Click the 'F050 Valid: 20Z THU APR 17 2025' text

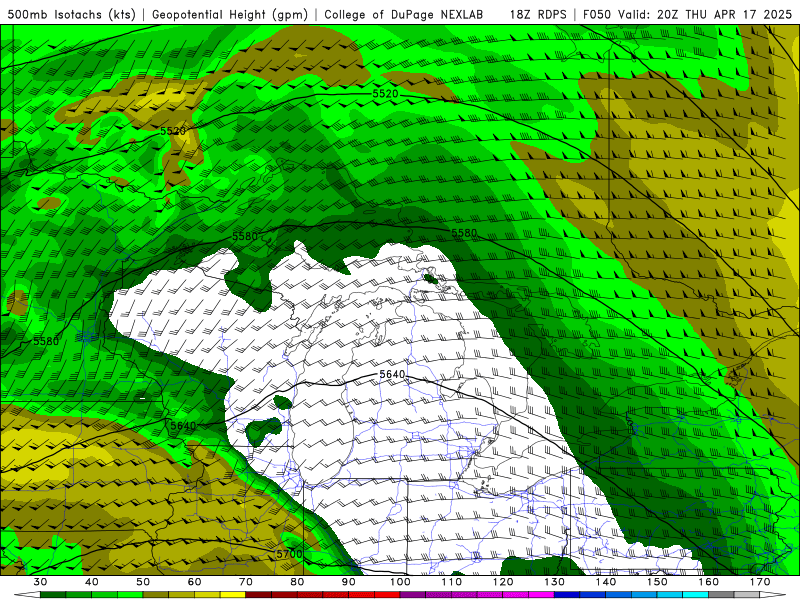[x=687, y=14]
